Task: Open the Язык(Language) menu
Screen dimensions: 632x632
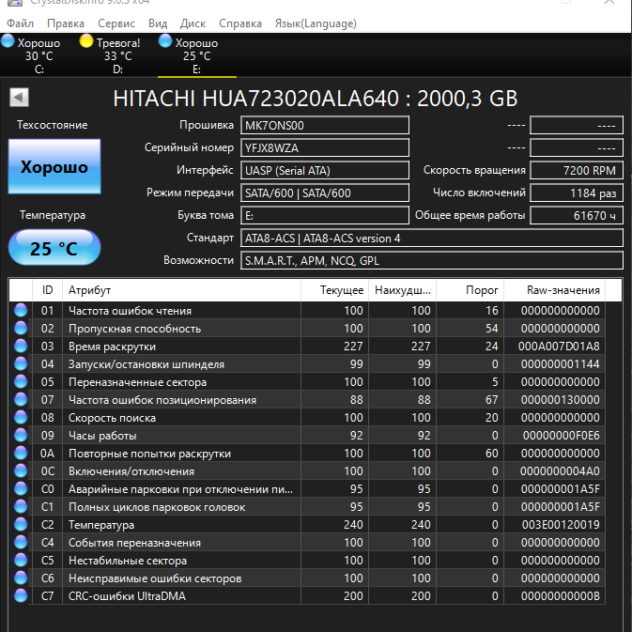Action: pyautogui.click(x=316, y=23)
